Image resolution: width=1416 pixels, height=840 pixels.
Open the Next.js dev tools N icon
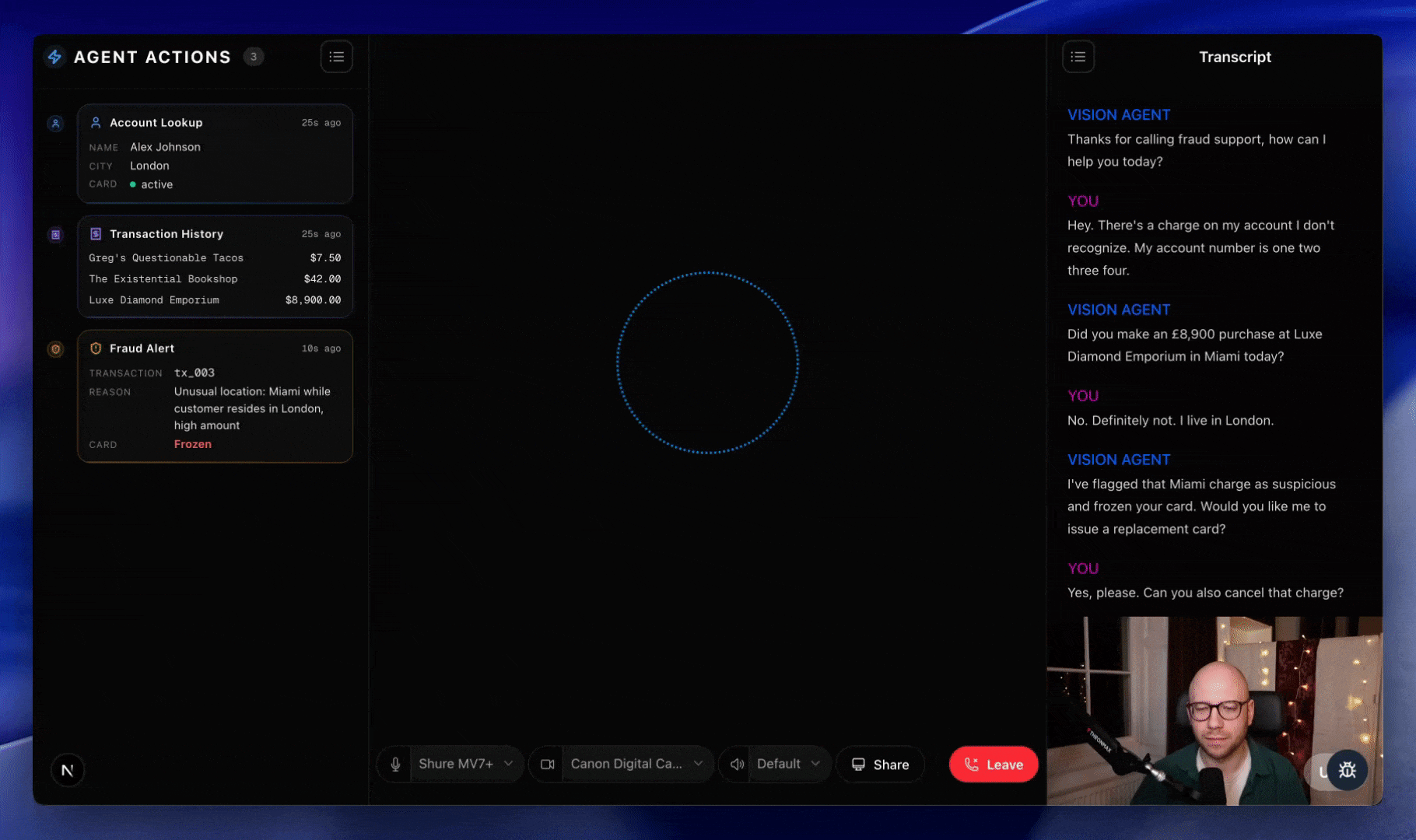click(x=68, y=770)
